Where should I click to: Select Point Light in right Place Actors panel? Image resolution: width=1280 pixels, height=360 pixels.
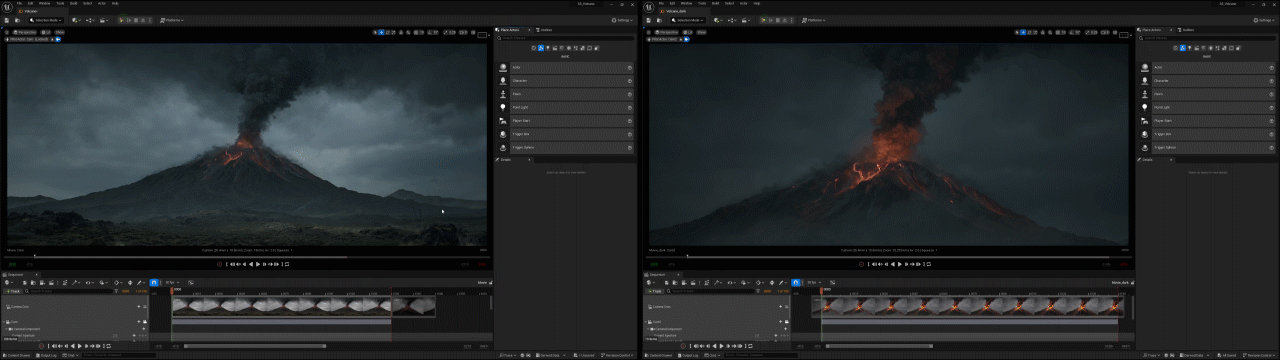tap(1208, 107)
